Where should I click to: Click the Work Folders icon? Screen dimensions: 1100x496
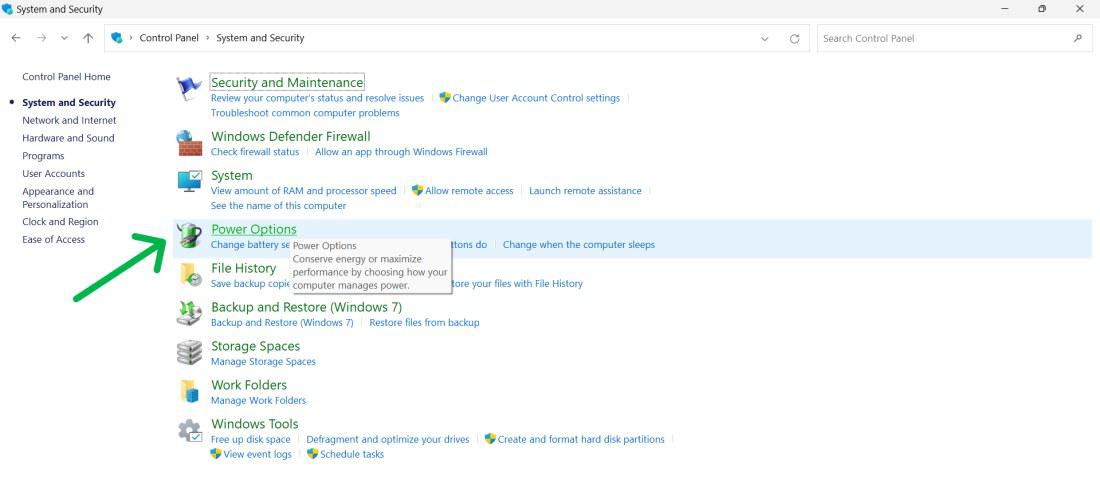coord(189,391)
